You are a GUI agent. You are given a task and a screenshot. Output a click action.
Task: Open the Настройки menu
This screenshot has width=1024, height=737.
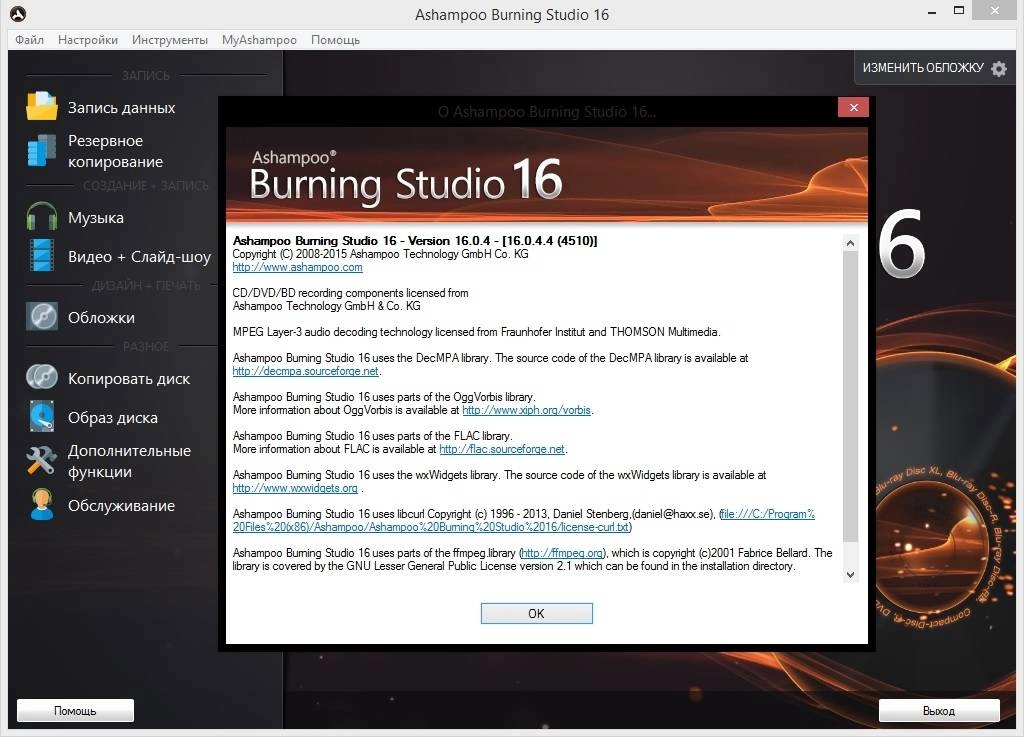click(x=88, y=40)
